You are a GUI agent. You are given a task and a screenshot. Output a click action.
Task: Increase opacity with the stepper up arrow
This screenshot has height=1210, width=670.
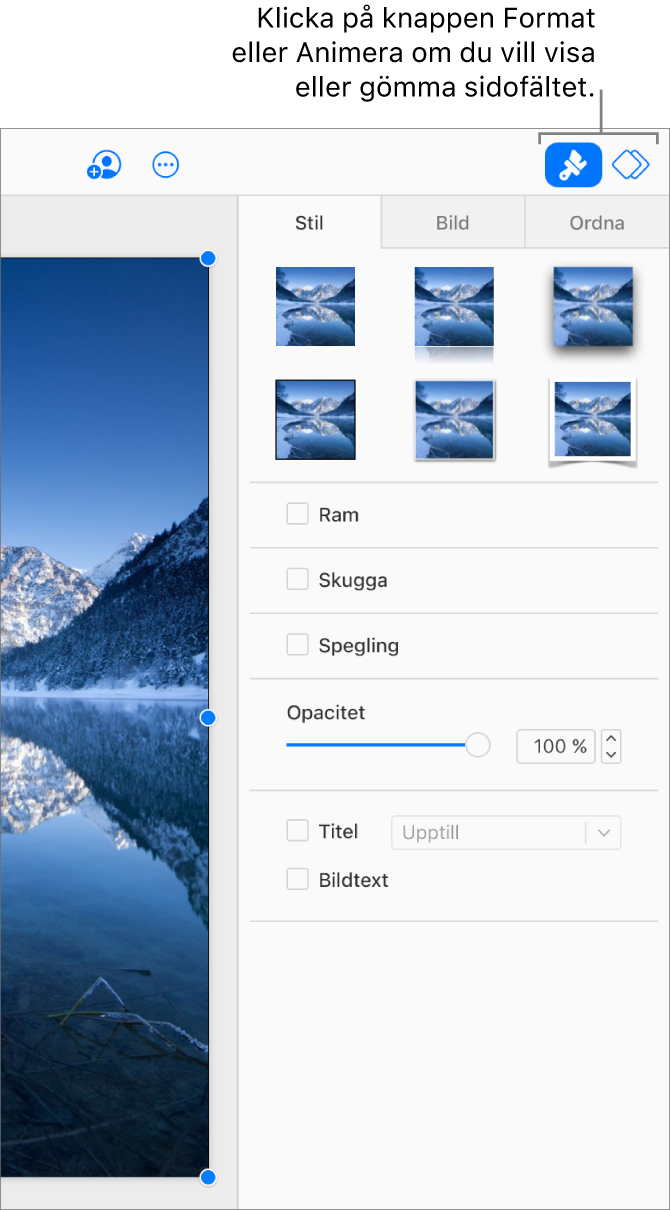pyautogui.click(x=612, y=739)
